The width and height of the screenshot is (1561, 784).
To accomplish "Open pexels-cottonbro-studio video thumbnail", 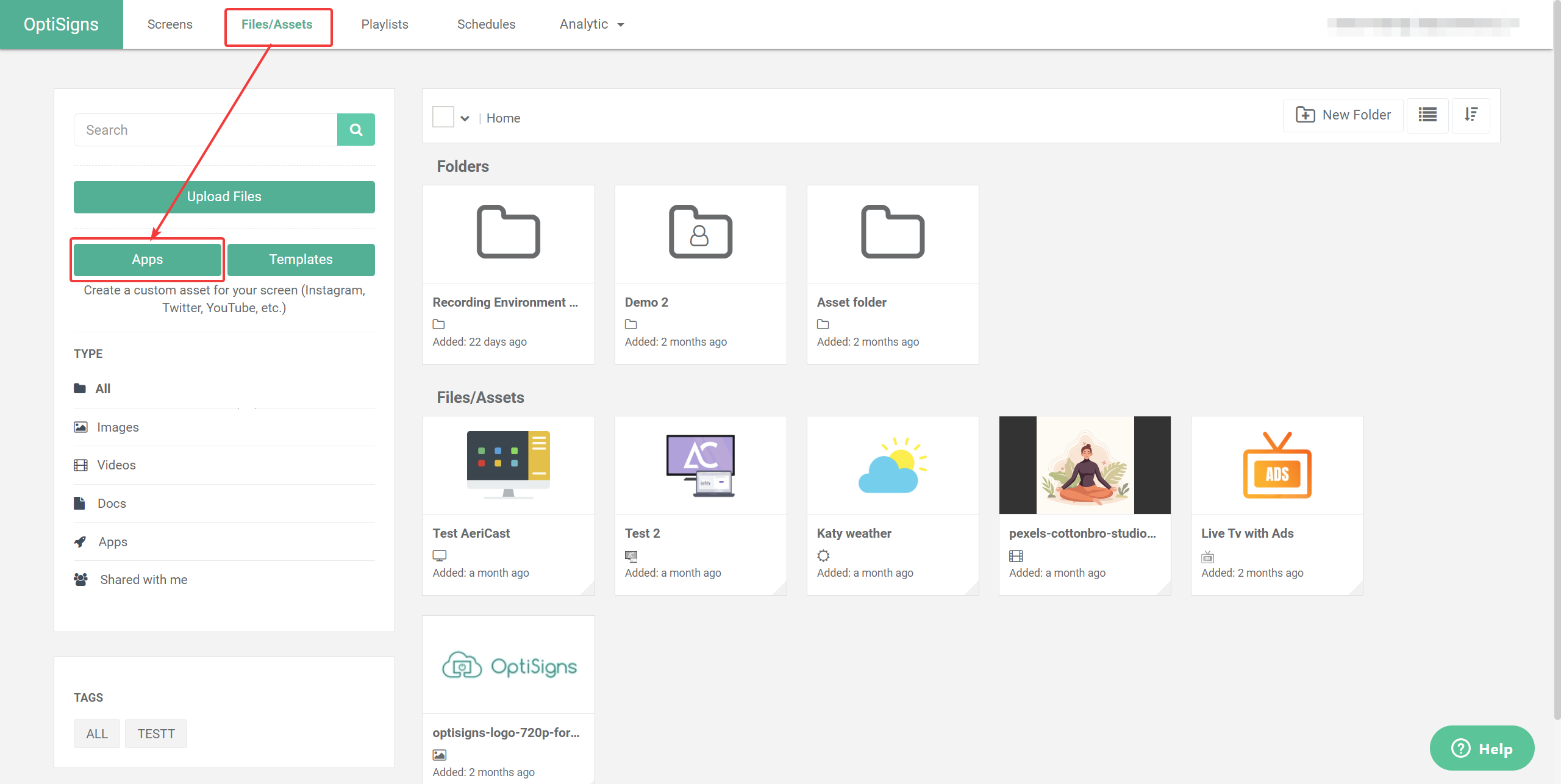I will point(1085,465).
